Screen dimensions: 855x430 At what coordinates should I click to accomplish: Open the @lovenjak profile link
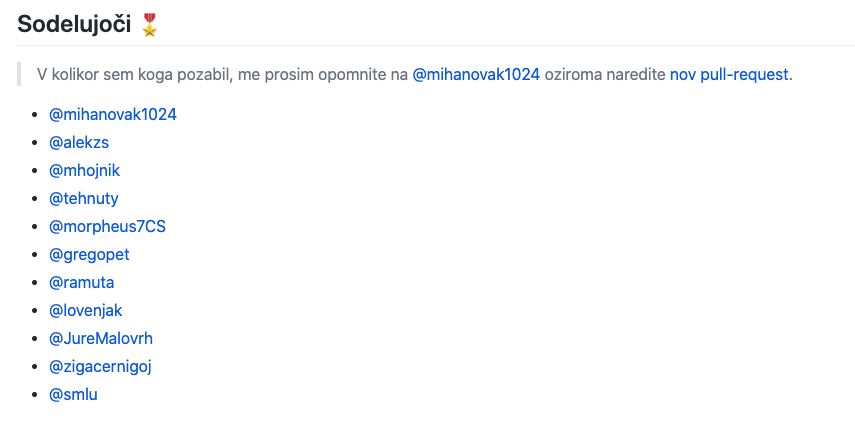pyautogui.click(x=86, y=311)
